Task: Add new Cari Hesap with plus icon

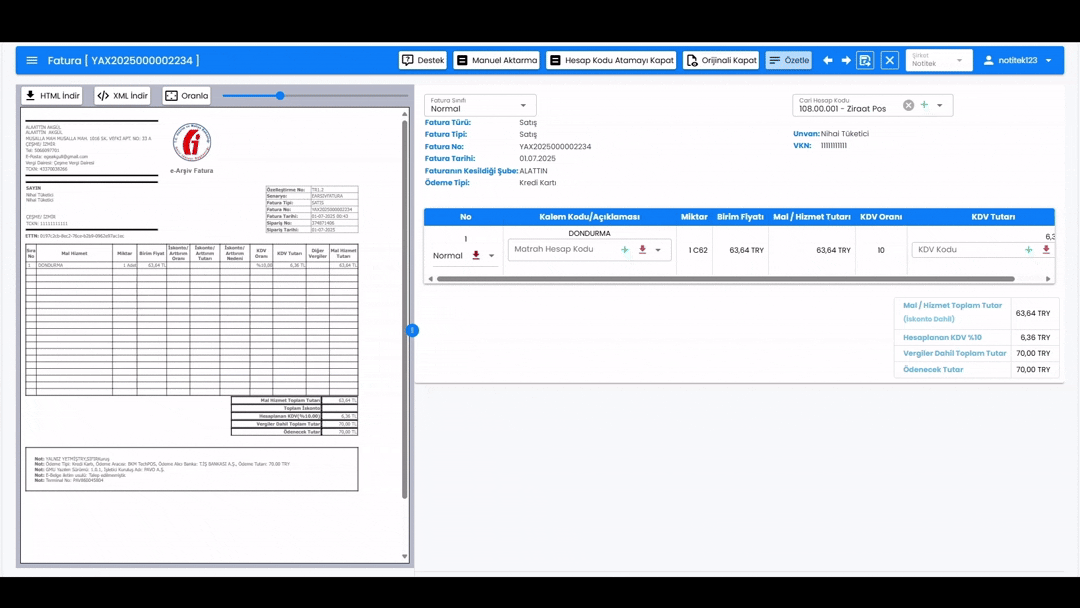Action: point(924,105)
